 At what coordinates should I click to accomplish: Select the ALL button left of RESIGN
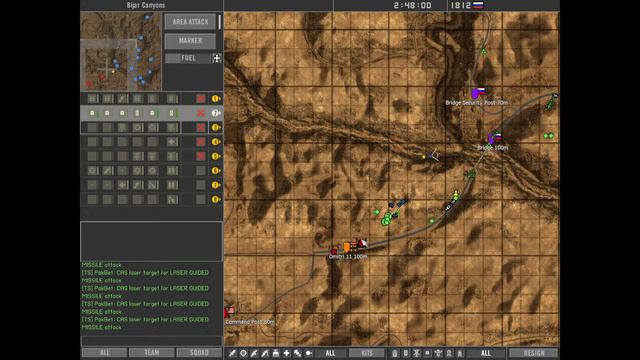coord(485,353)
